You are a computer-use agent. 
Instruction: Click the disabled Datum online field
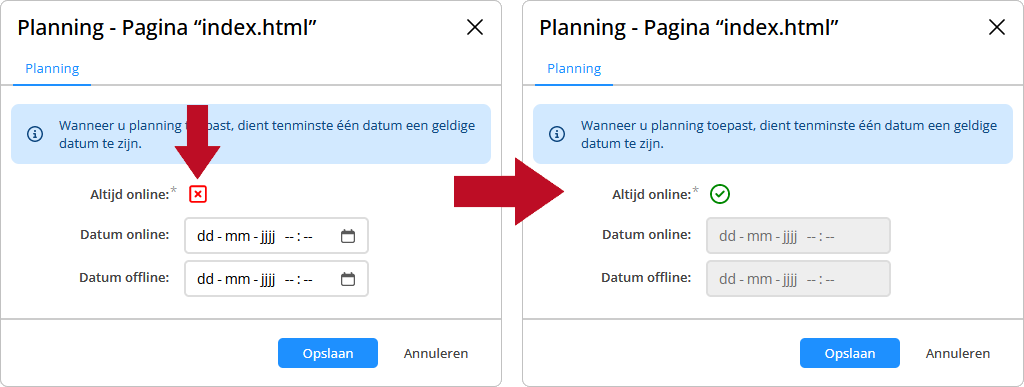coord(798,236)
